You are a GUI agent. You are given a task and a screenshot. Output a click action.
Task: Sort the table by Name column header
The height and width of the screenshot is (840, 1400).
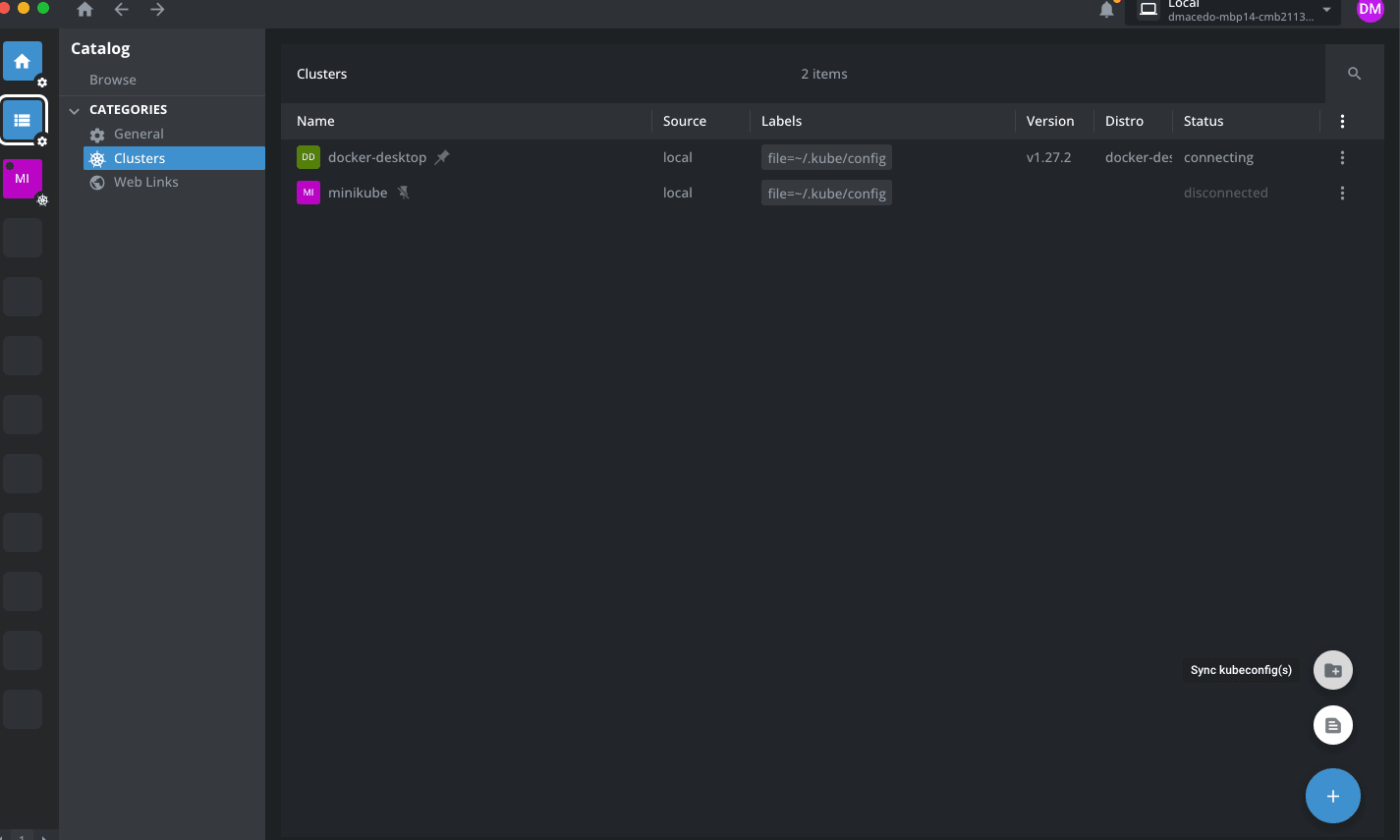click(316, 121)
